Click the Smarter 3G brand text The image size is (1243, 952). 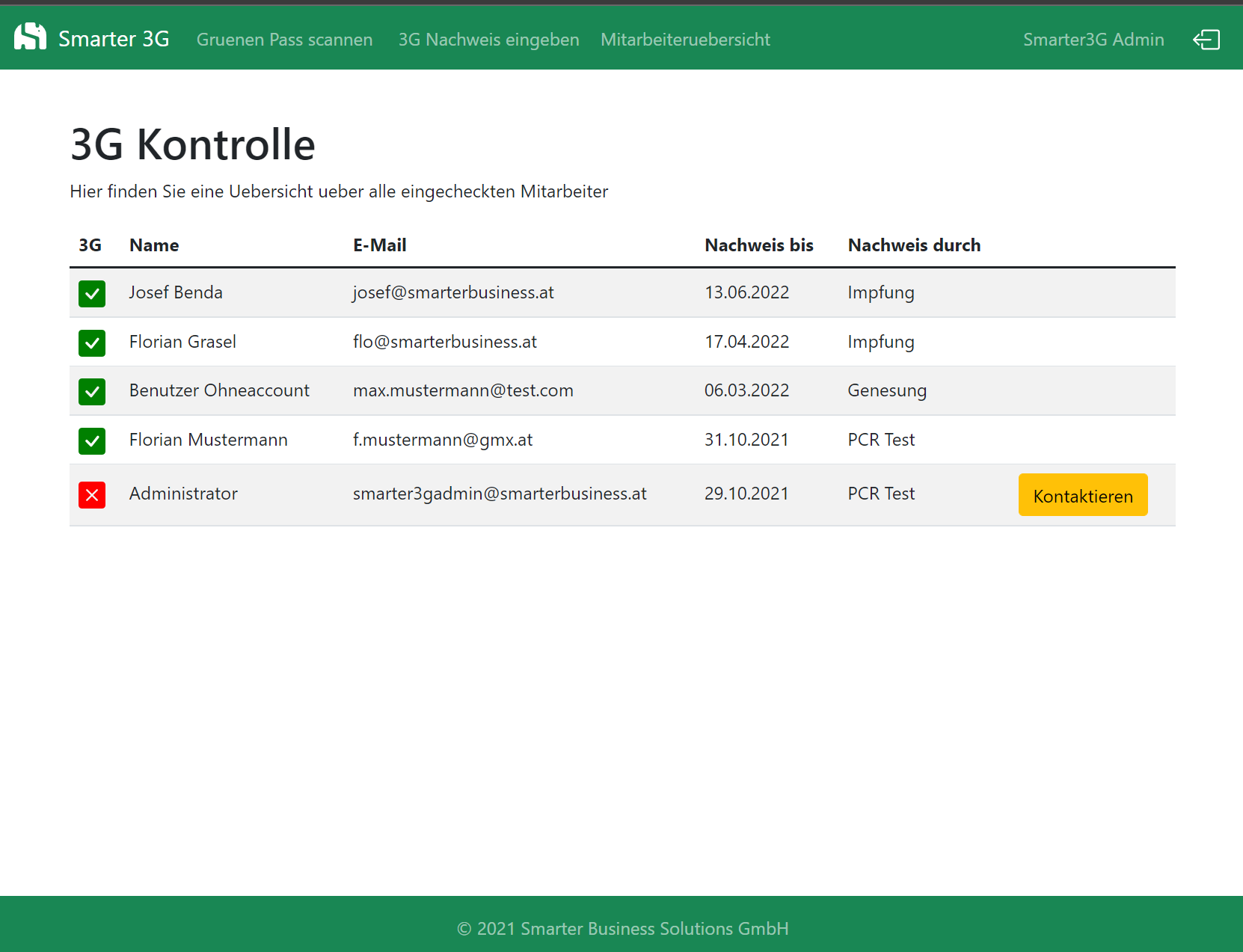pos(114,39)
